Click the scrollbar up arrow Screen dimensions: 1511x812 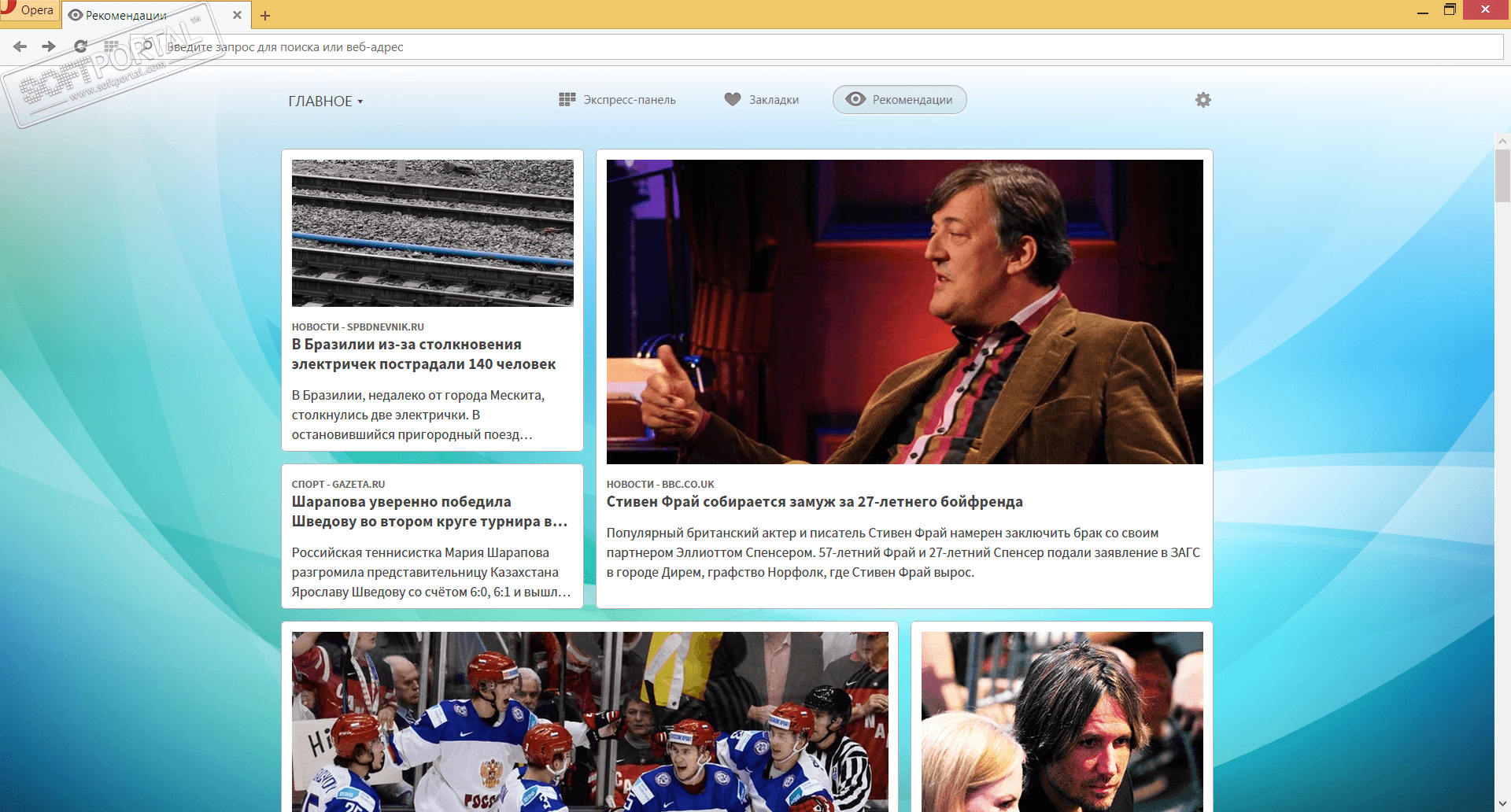coord(1502,142)
